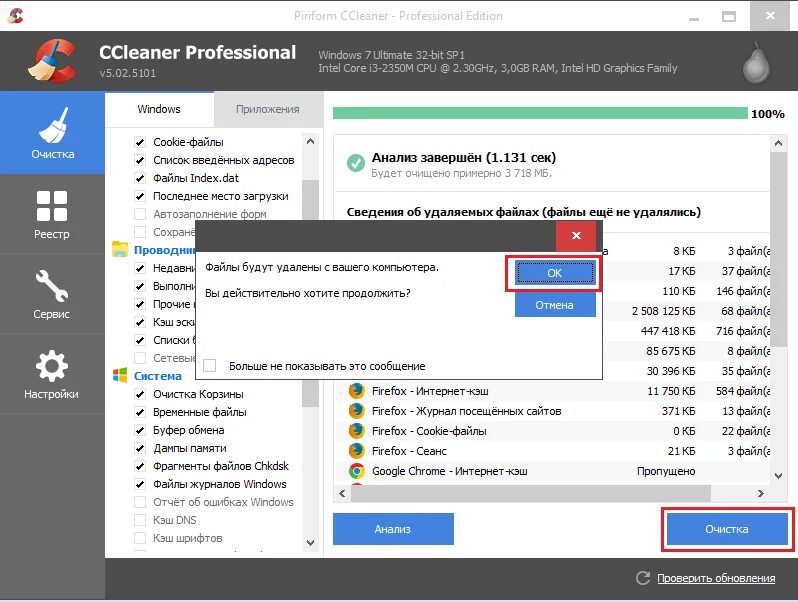This screenshot has height=602, width=798.
Task: Confirm deletion with the OK button
Action: [x=555, y=273]
